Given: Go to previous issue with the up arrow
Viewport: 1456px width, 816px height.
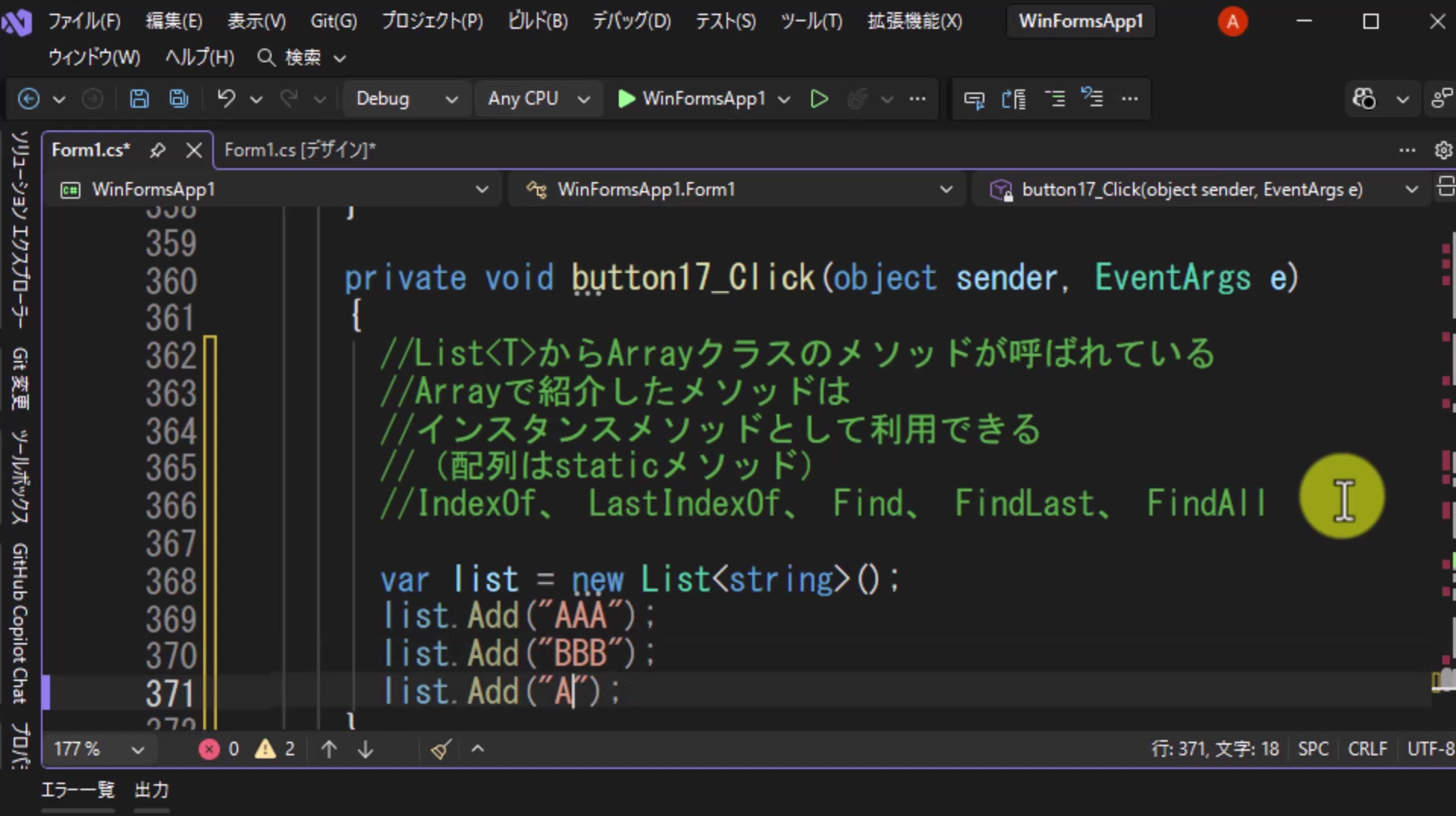Looking at the screenshot, I should click(x=328, y=749).
